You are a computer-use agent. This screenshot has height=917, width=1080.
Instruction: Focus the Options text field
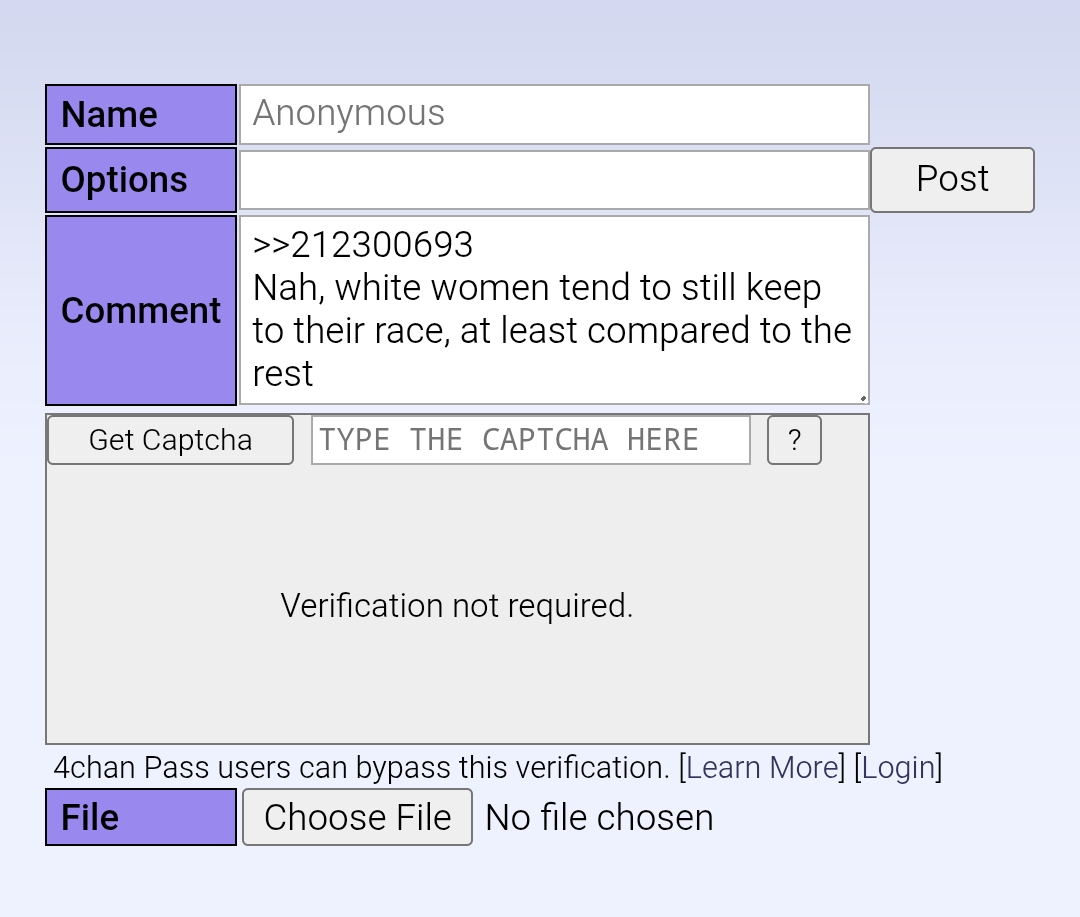[554, 180]
